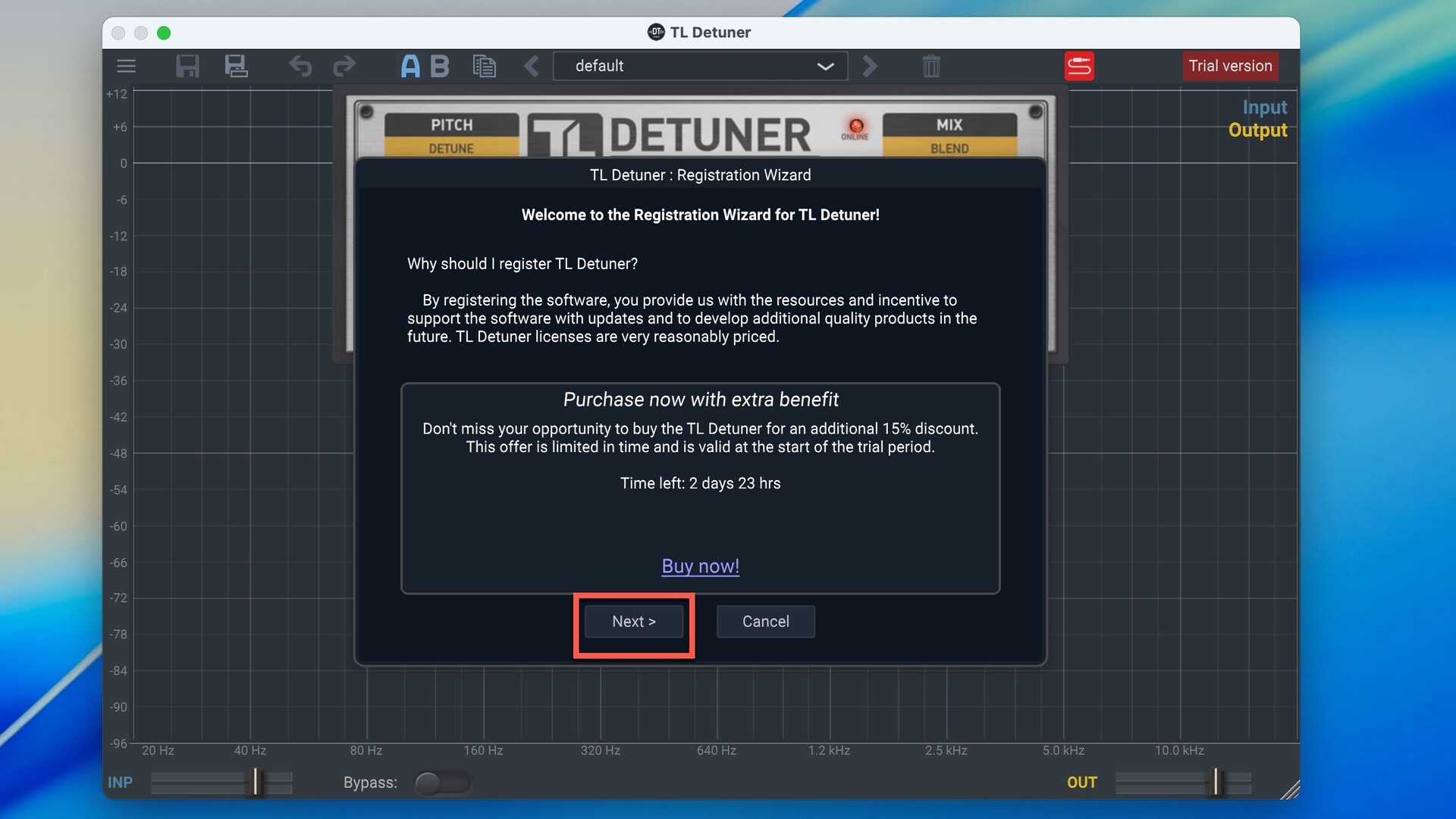The width and height of the screenshot is (1456, 819).
Task: Click the 'Why should I register TL Detuner?' text
Action: [x=522, y=264]
